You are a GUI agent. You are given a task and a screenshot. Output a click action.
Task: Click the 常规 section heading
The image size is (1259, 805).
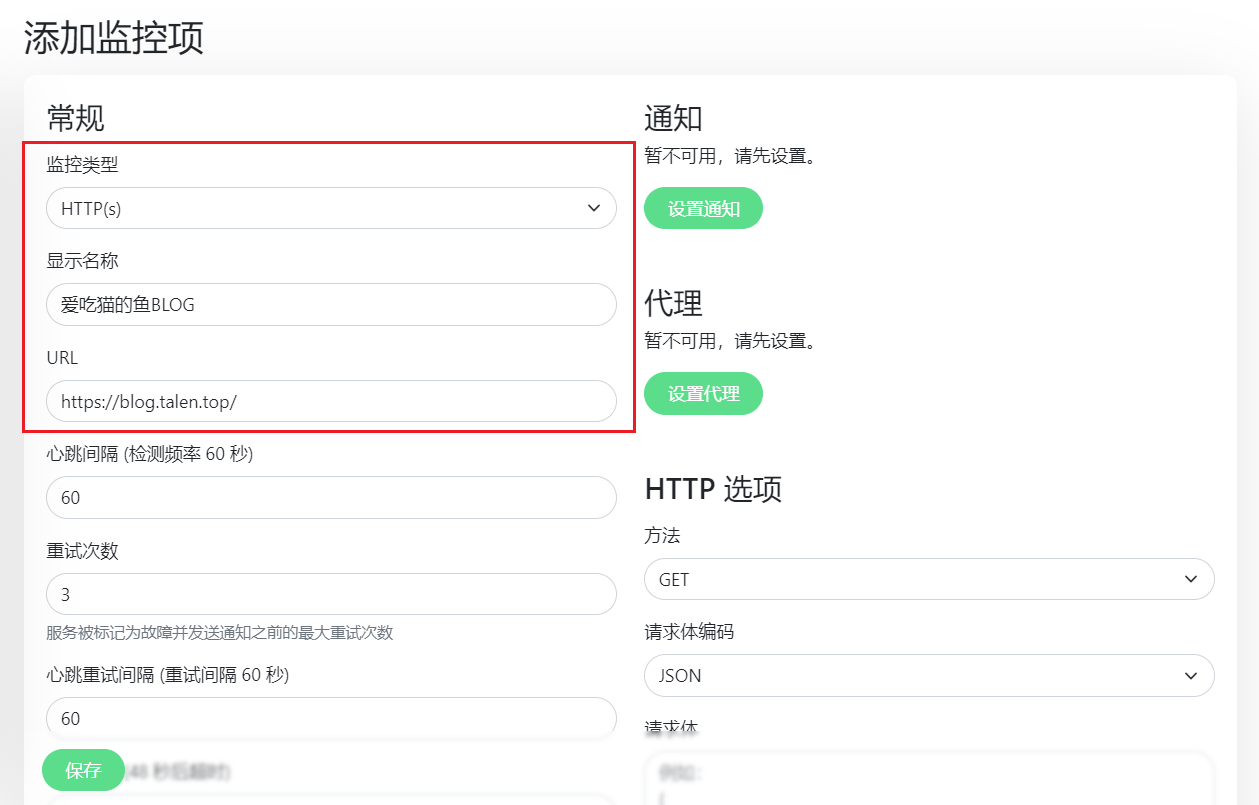[x=75, y=118]
